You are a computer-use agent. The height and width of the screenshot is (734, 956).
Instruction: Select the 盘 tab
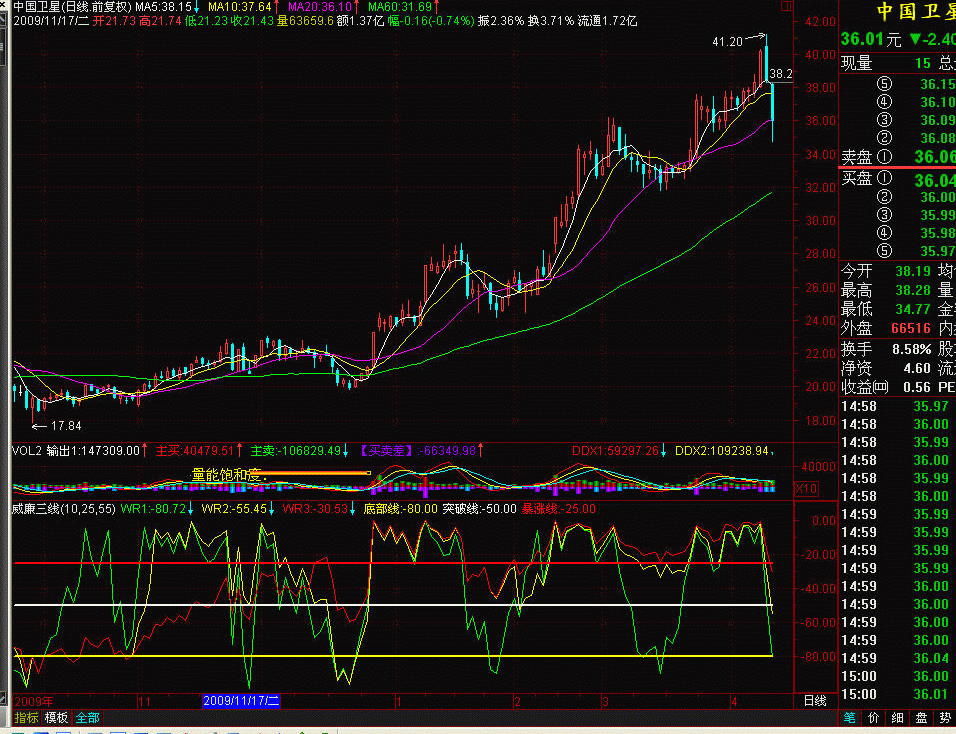coord(921,718)
